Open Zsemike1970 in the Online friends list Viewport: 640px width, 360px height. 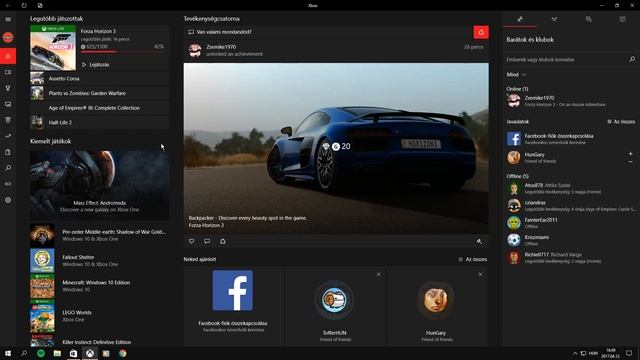[571, 101]
